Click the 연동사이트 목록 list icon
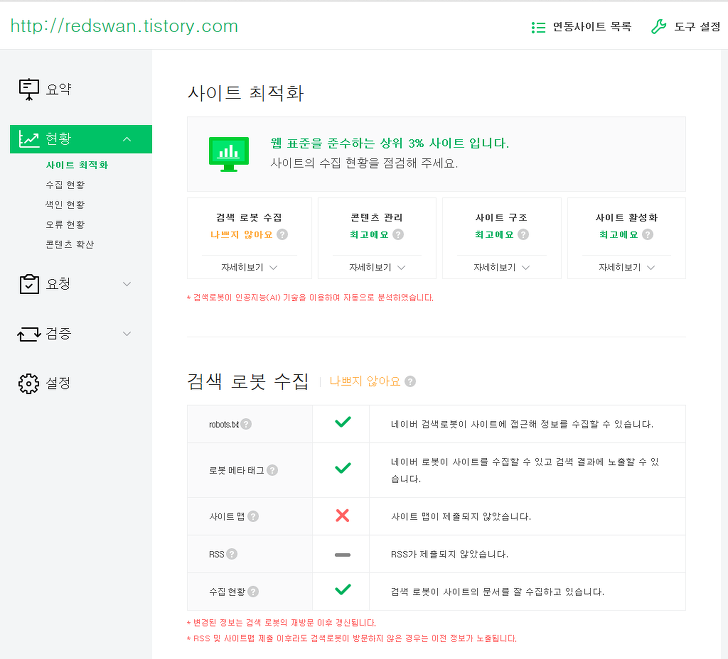Viewport: 728px width, 659px height. click(x=538, y=27)
